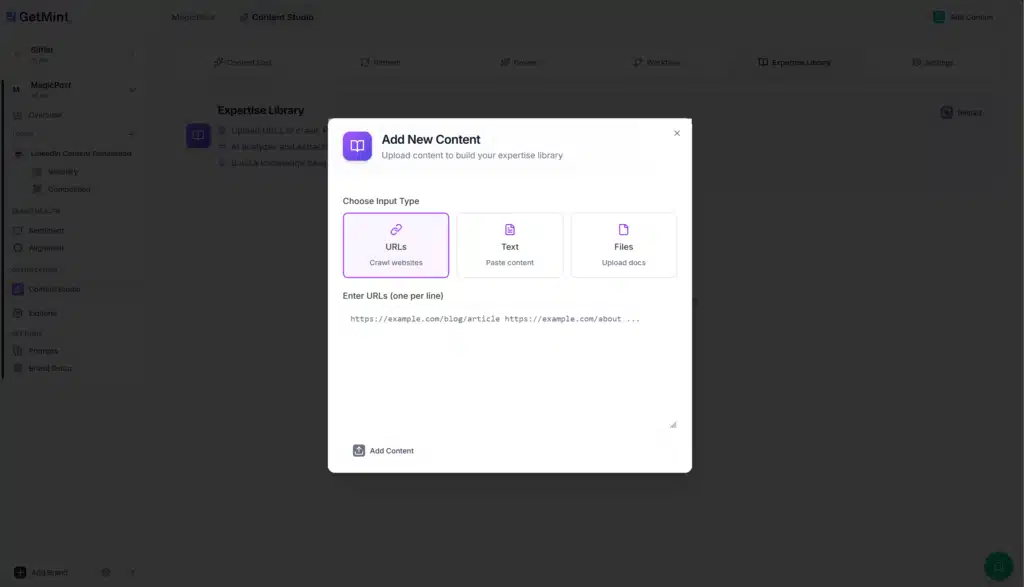Click the Alignment icon in the sidebar
Viewport: 1024px width, 587px height.
coord(20,249)
